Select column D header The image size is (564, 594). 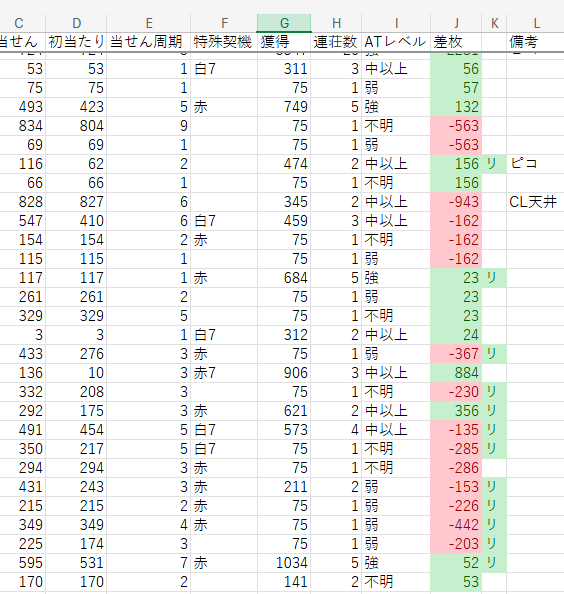coord(76,23)
